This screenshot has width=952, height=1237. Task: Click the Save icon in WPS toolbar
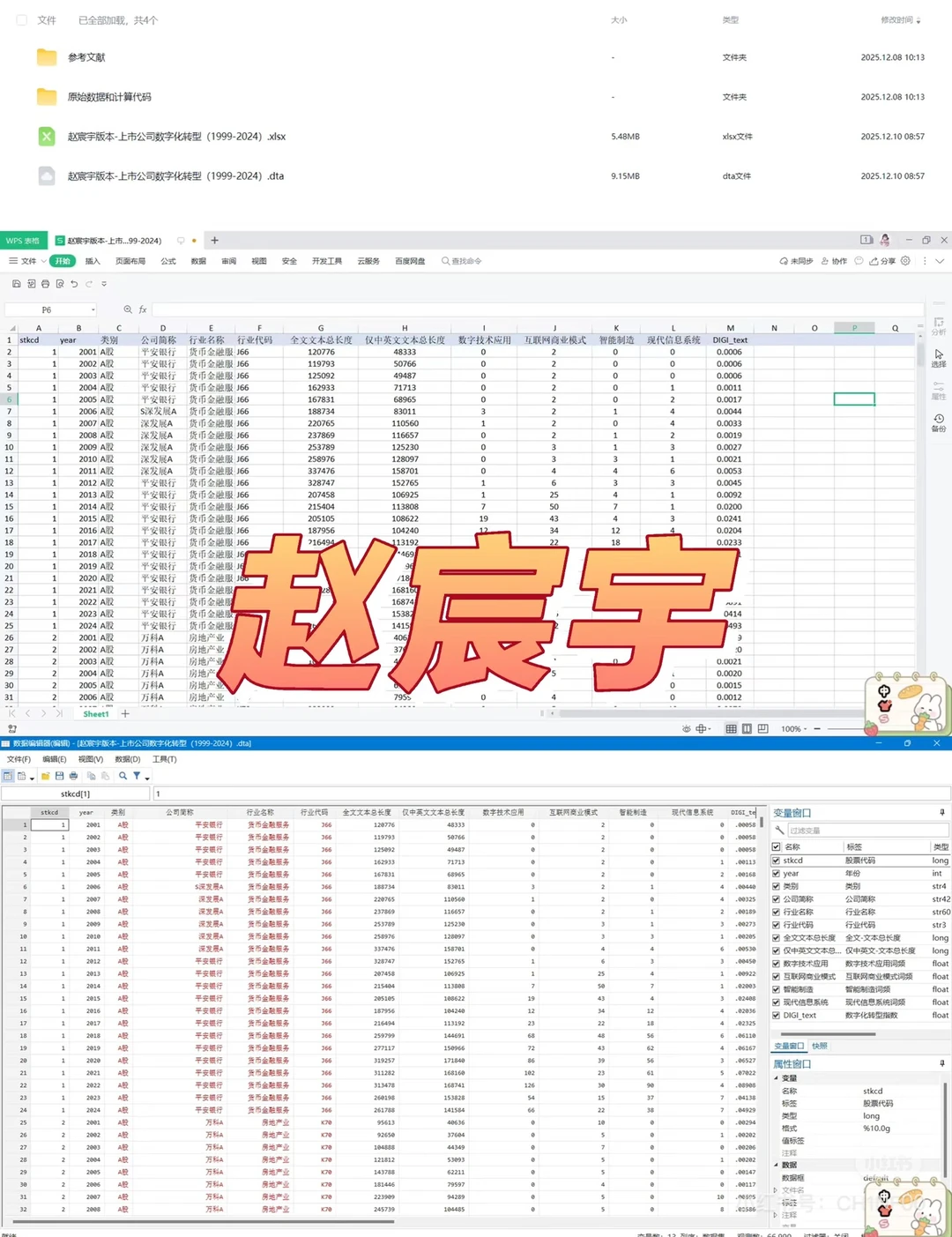click(17, 284)
